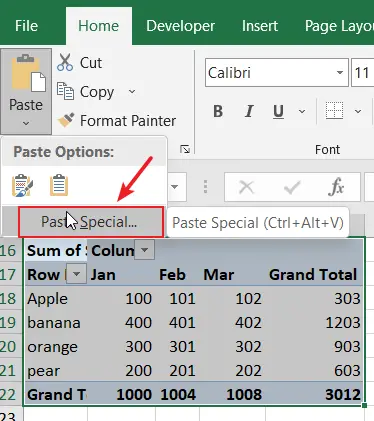
Task: Select the banana row label cell
Action: coord(56,323)
